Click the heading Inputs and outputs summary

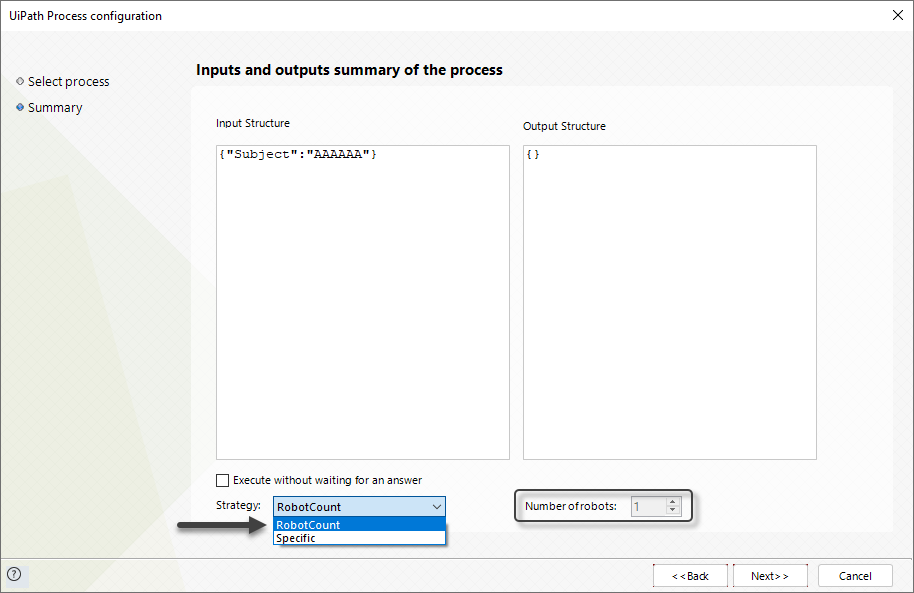click(349, 70)
